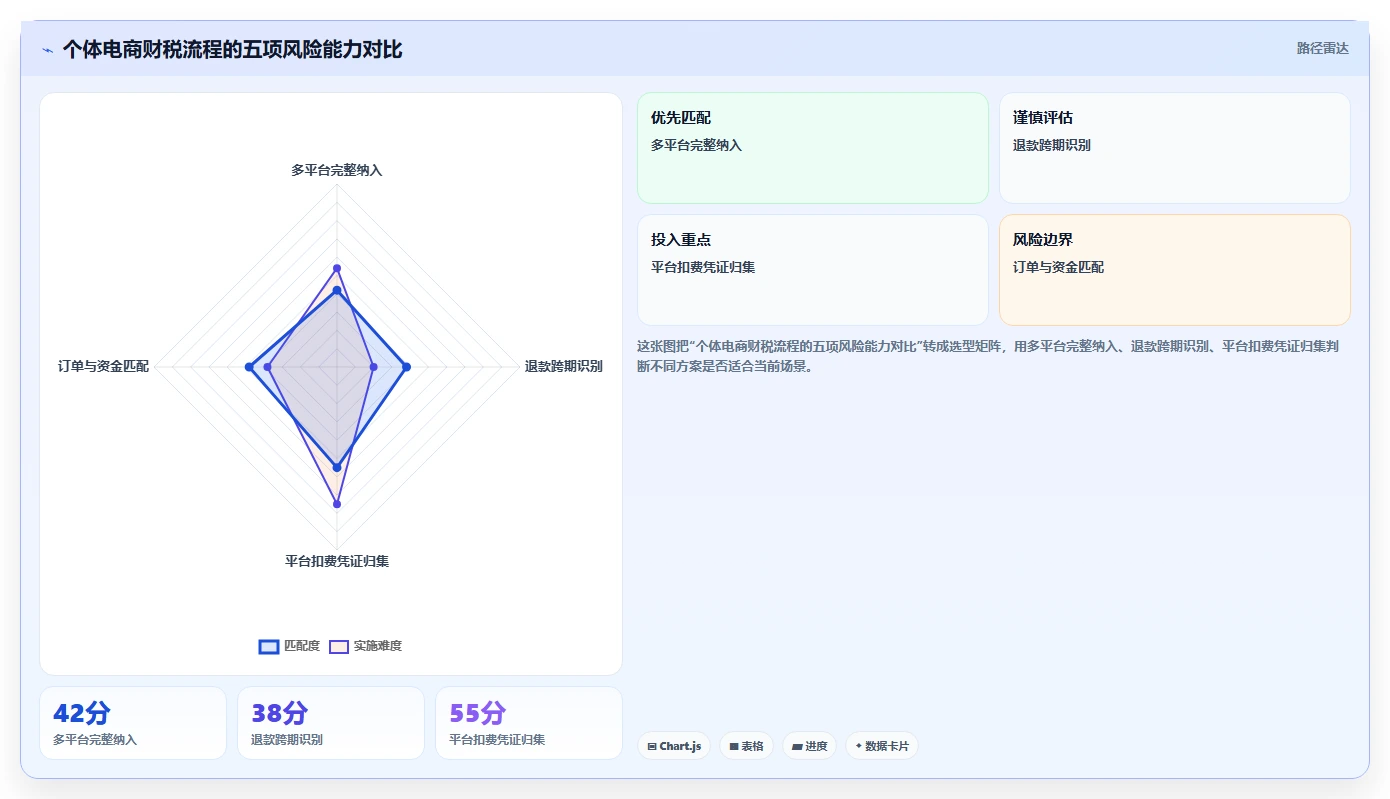Click the 路径雷达 label in header
The width and height of the screenshot is (1390, 799).
1323,48
